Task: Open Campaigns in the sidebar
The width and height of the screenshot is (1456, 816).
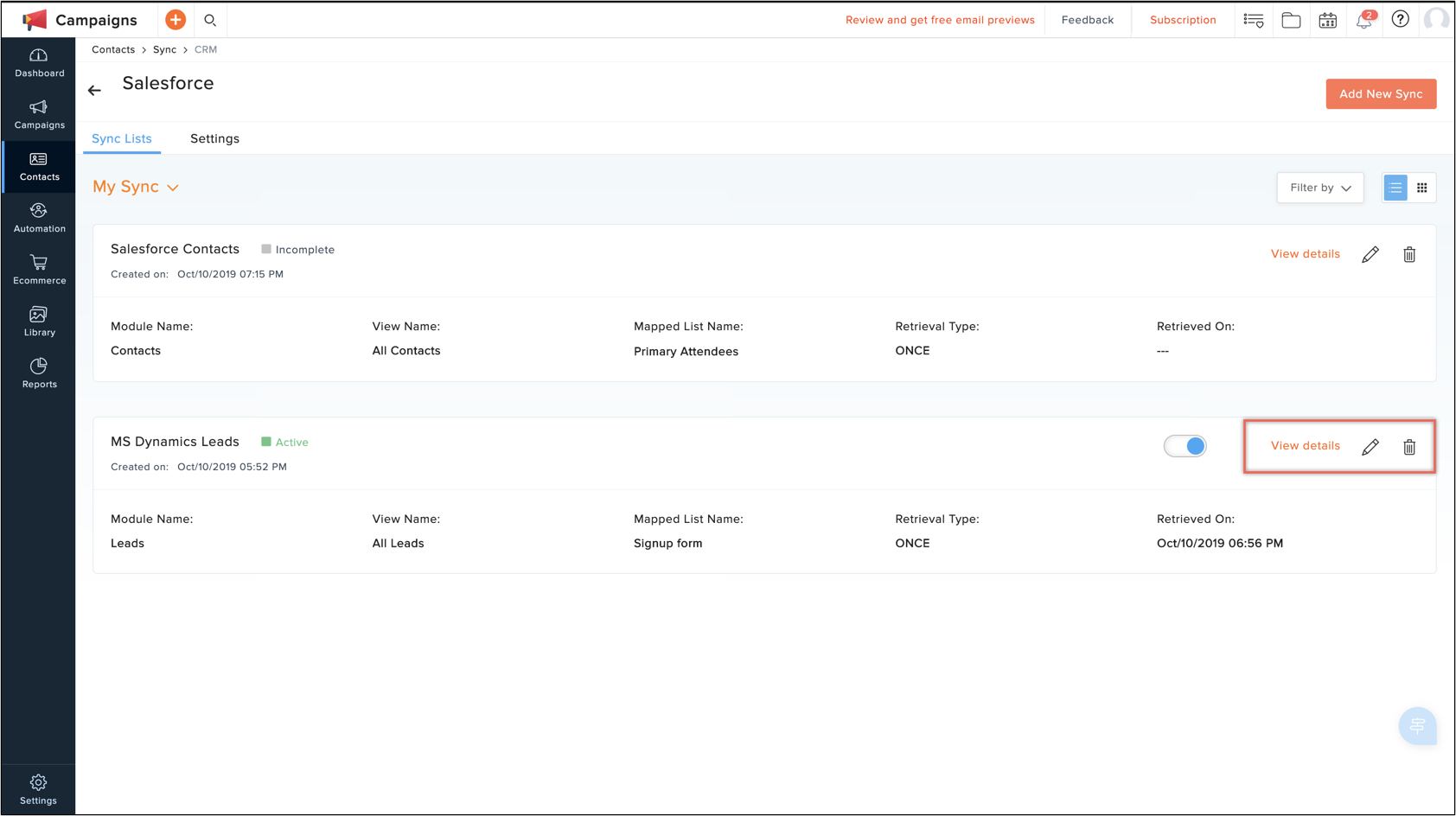Action: pyautogui.click(x=39, y=115)
